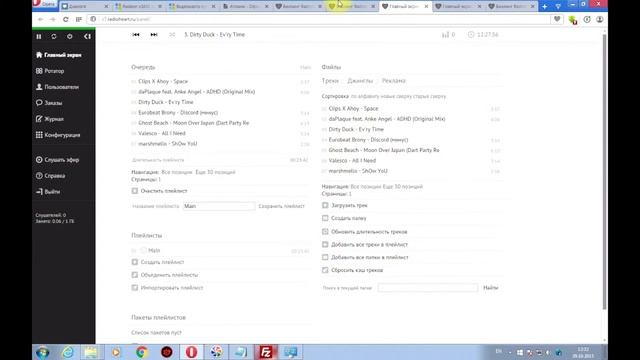Click the page vertical scrollbar
This screenshot has height=360, width=640.
[x=604, y=171]
